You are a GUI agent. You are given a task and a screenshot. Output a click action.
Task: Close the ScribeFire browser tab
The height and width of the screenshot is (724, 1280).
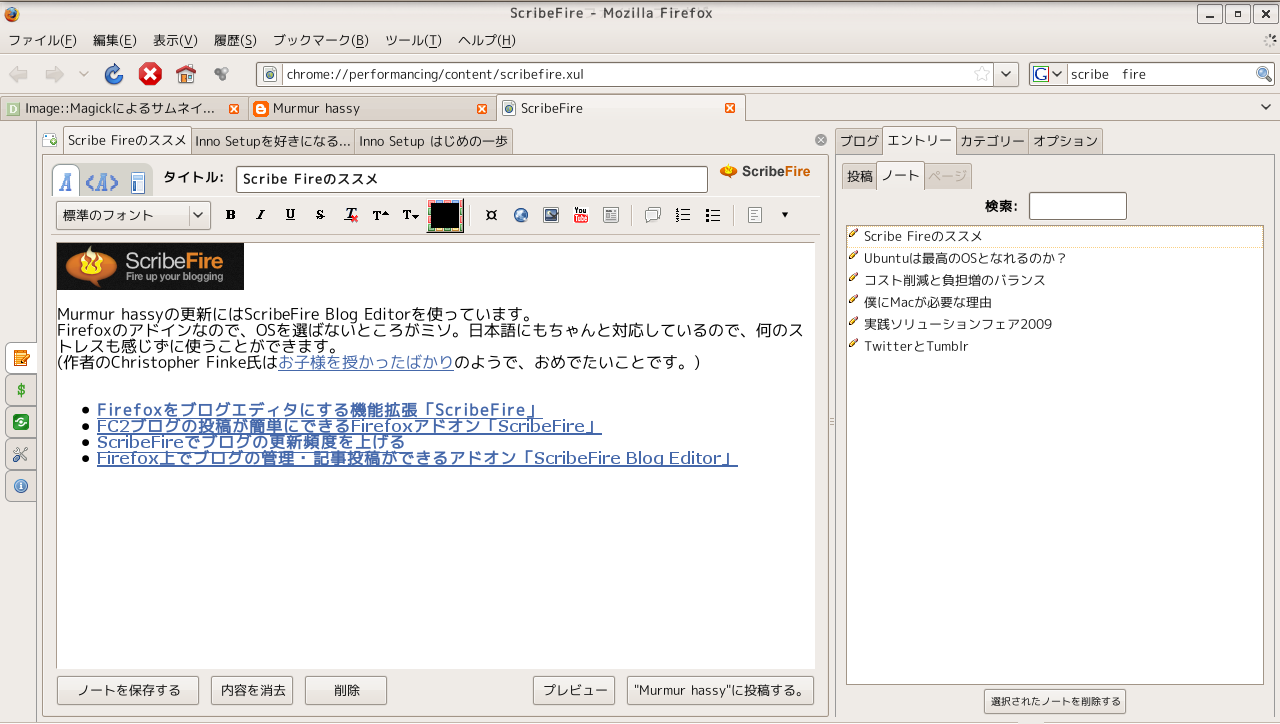(x=730, y=108)
